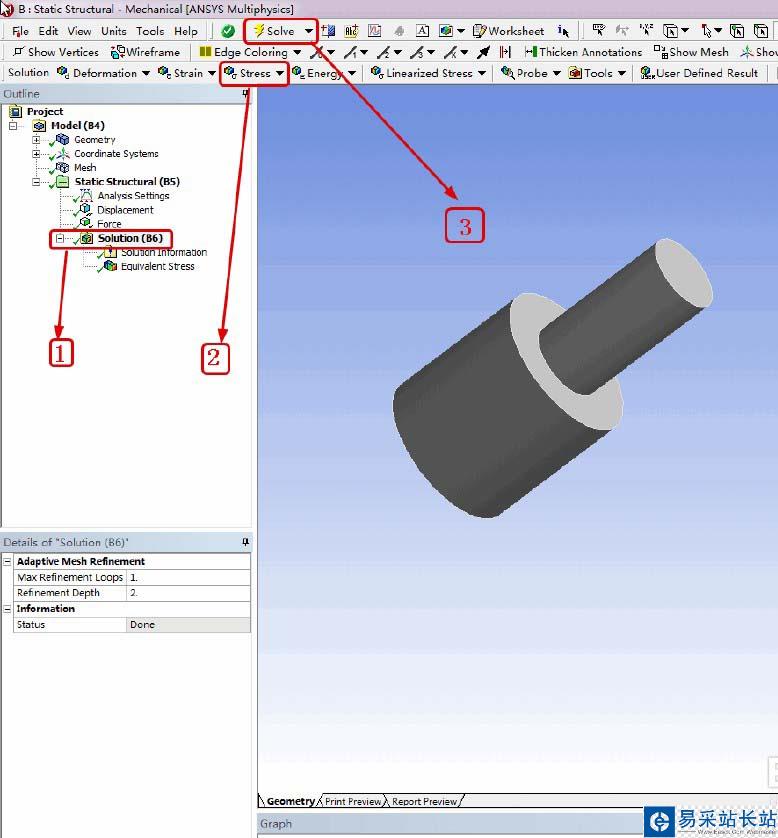Click the edge connection 1 icon
This screenshot has height=838, width=778.
(x=351, y=52)
